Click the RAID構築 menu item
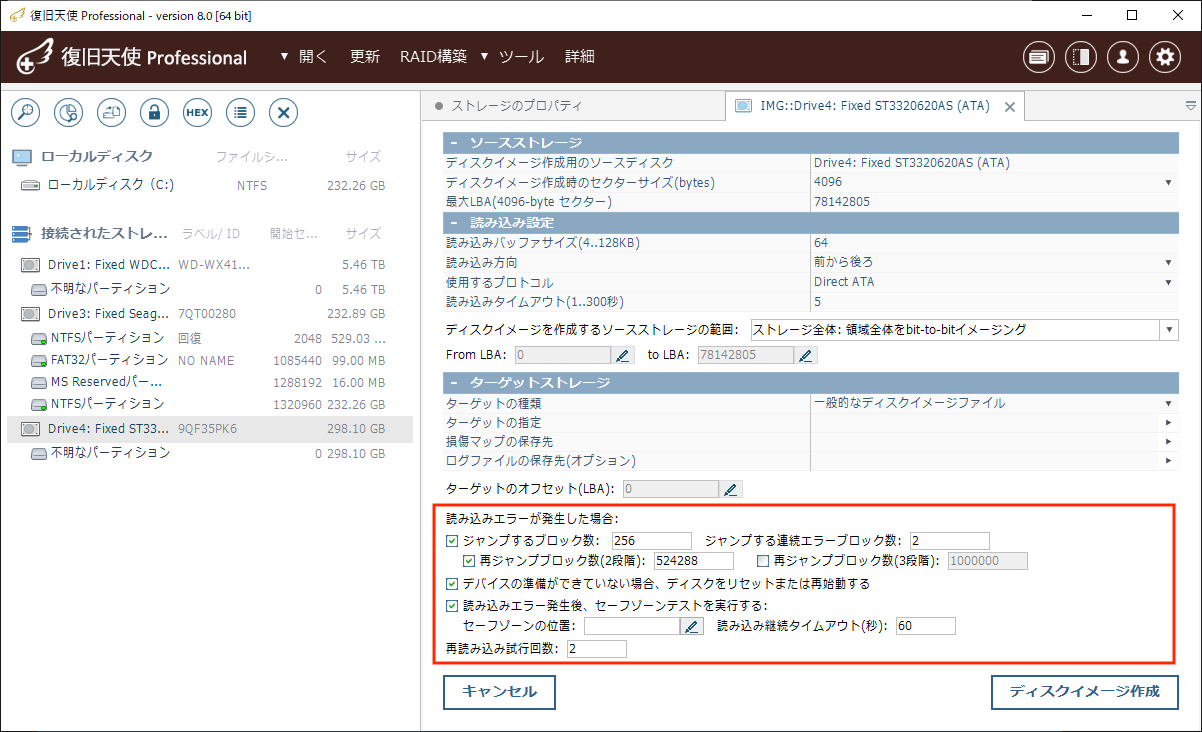Screen dimensions: 1202x732 [x=433, y=57]
